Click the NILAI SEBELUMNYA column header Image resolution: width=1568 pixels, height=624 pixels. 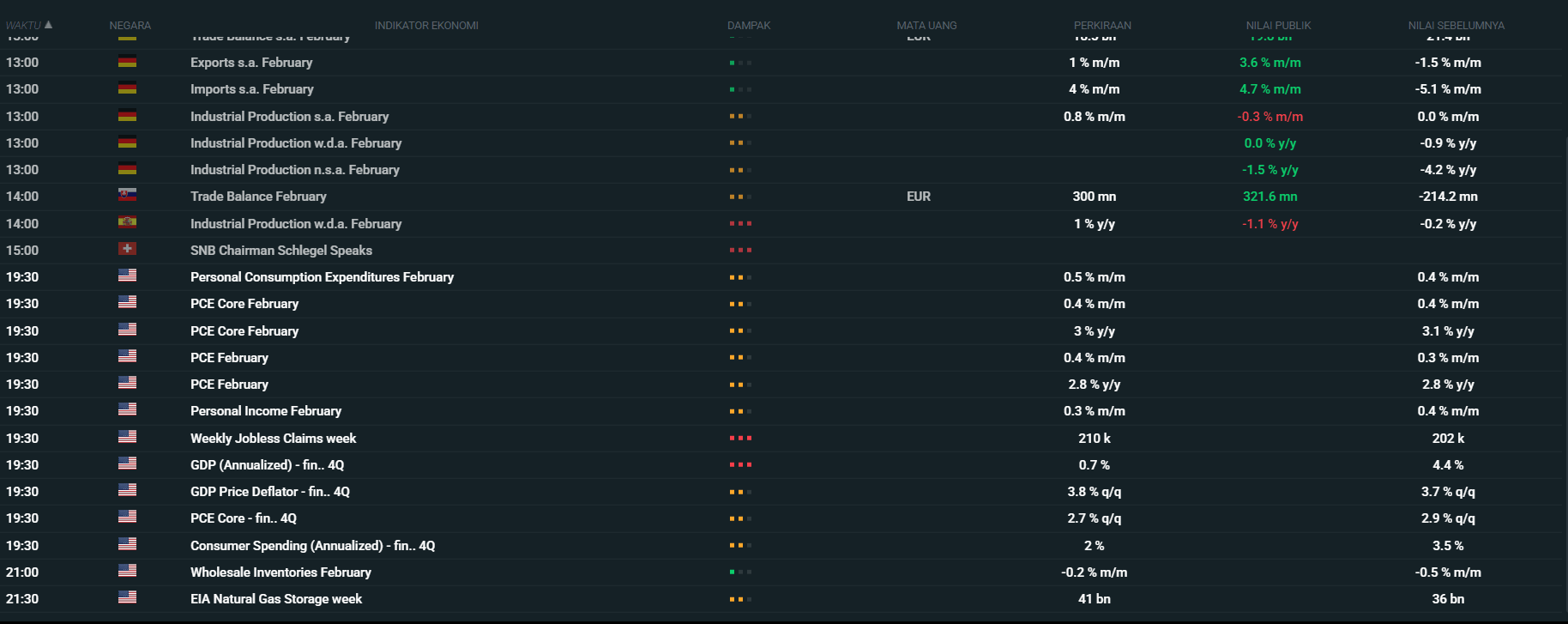pos(1456,26)
